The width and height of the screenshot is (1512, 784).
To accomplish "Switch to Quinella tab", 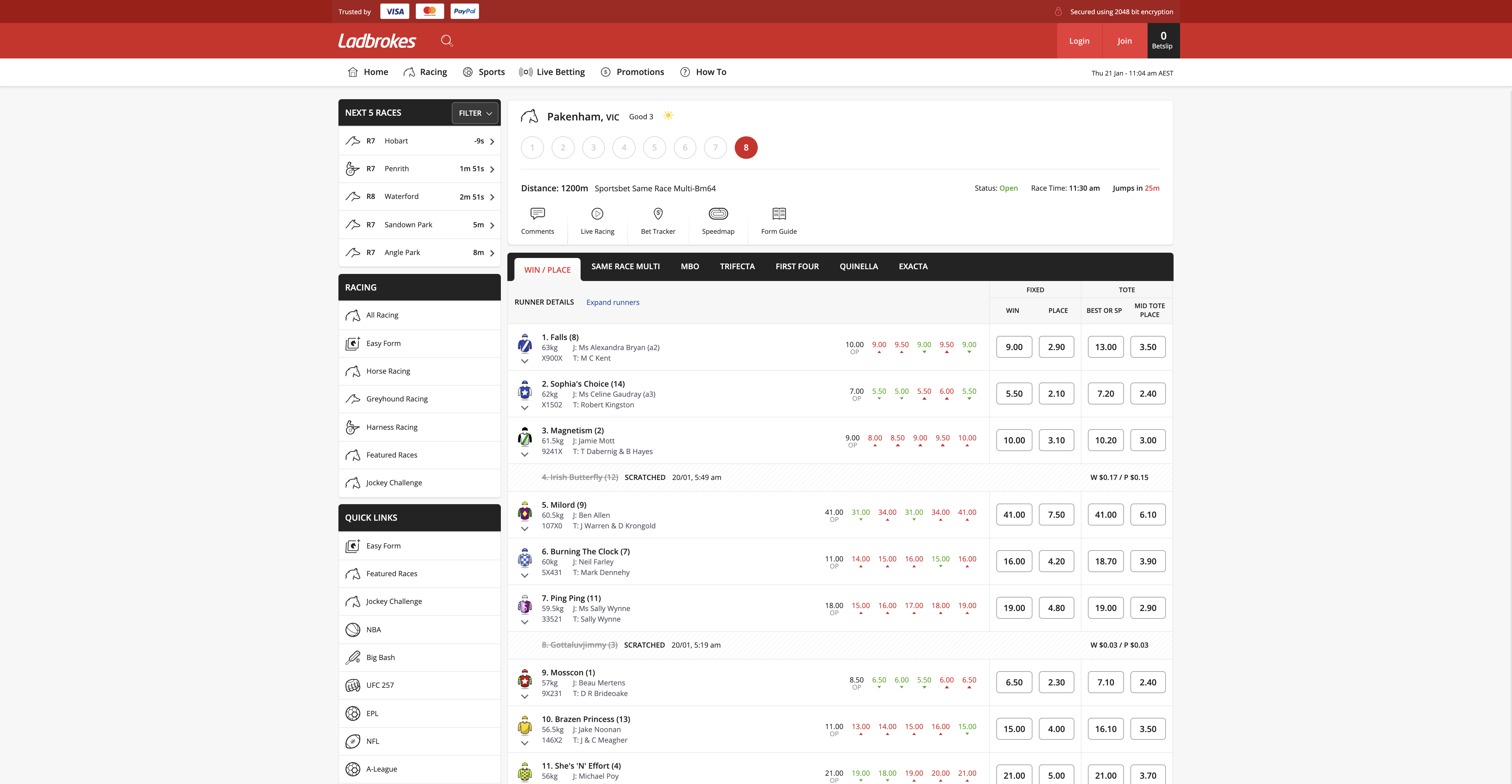I will 859,267.
